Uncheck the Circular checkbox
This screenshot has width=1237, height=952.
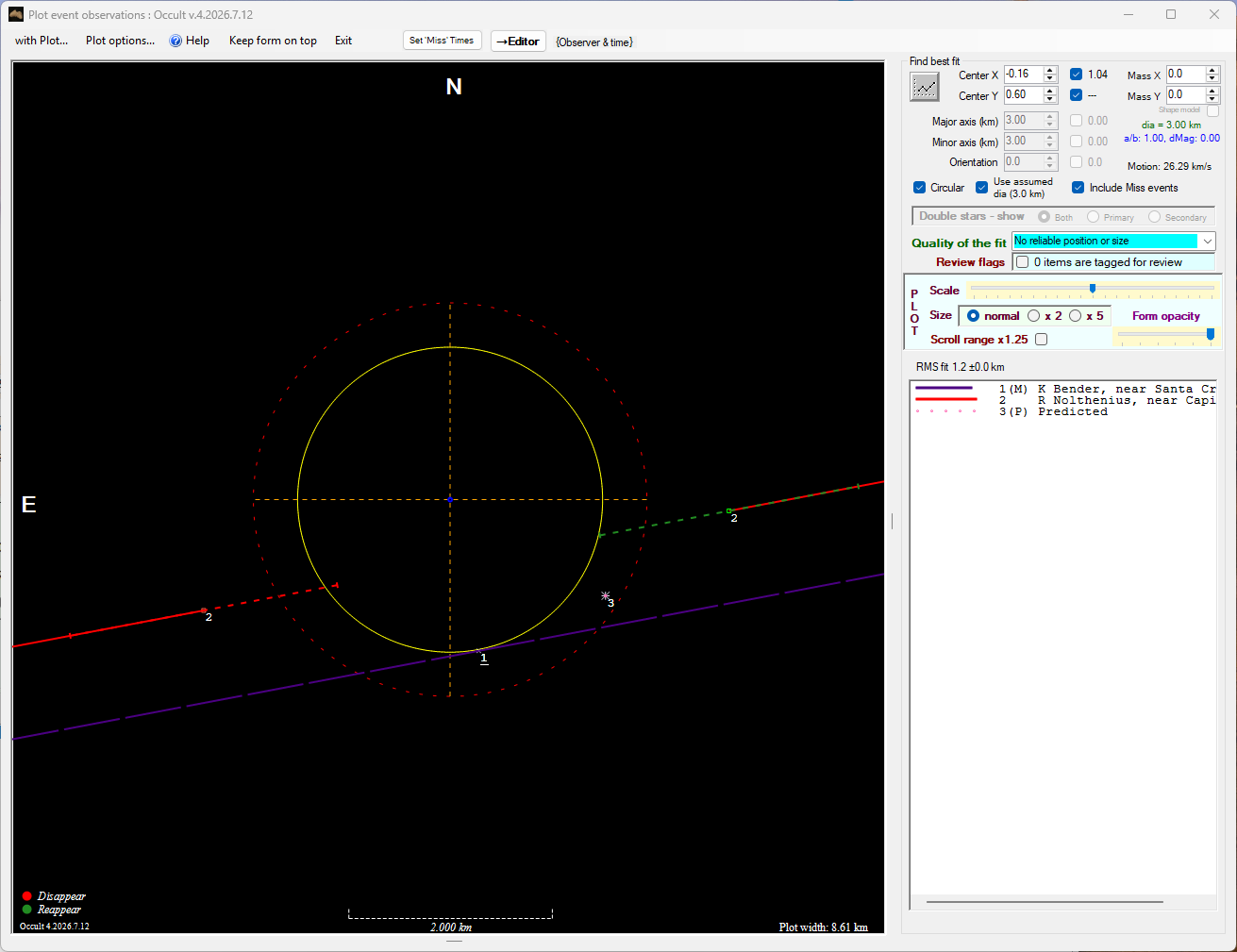pos(919,187)
